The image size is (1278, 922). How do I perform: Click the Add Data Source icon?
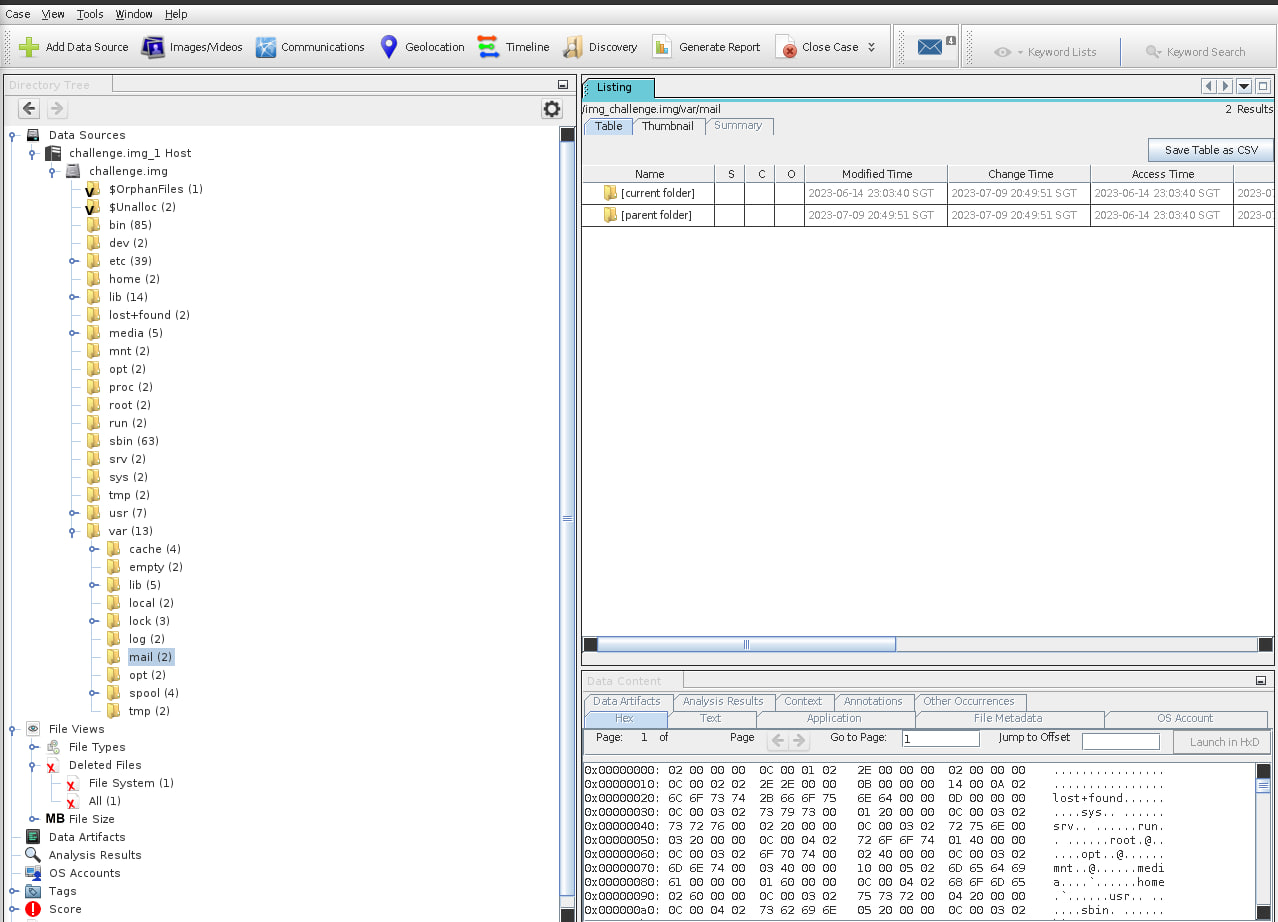(x=30, y=47)
